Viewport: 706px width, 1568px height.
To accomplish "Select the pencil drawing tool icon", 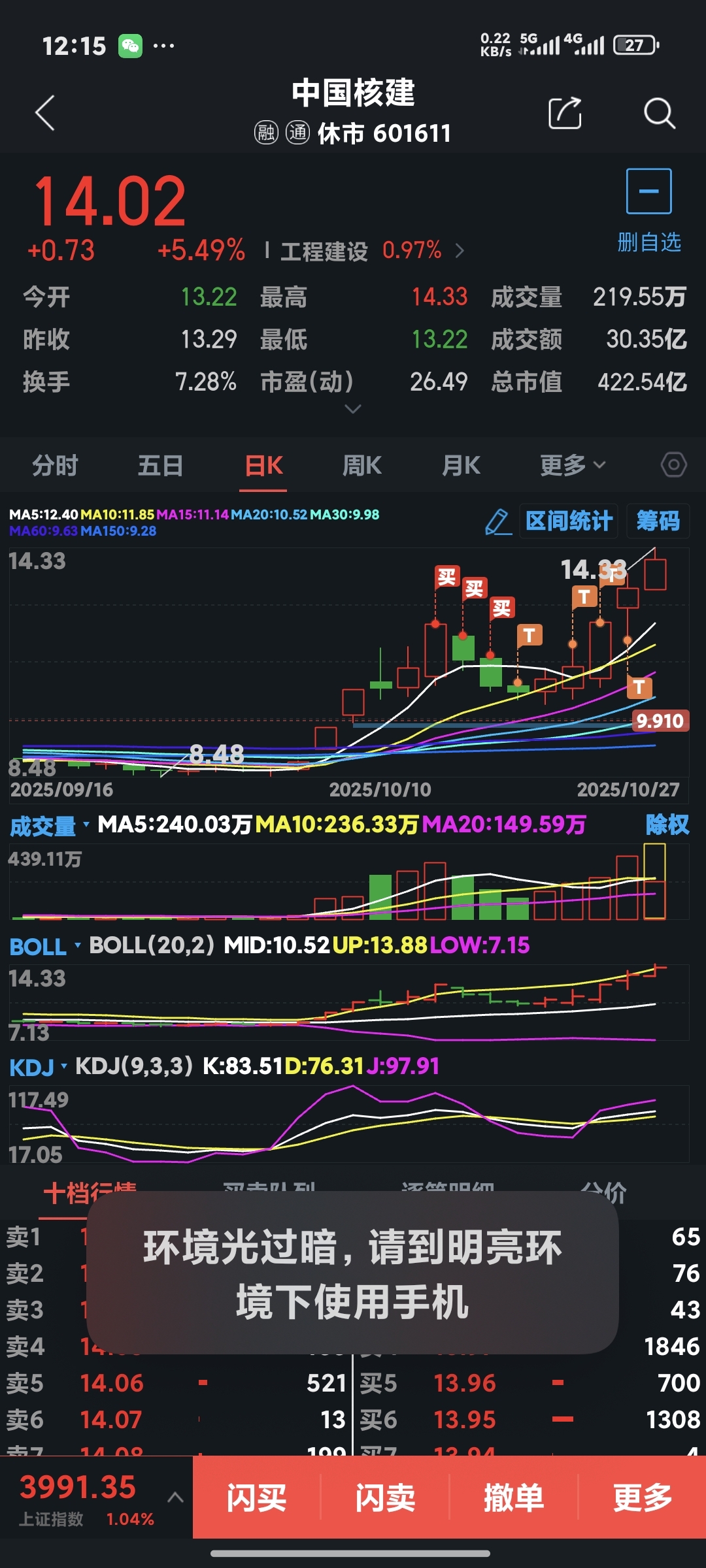I will point(498,521).
